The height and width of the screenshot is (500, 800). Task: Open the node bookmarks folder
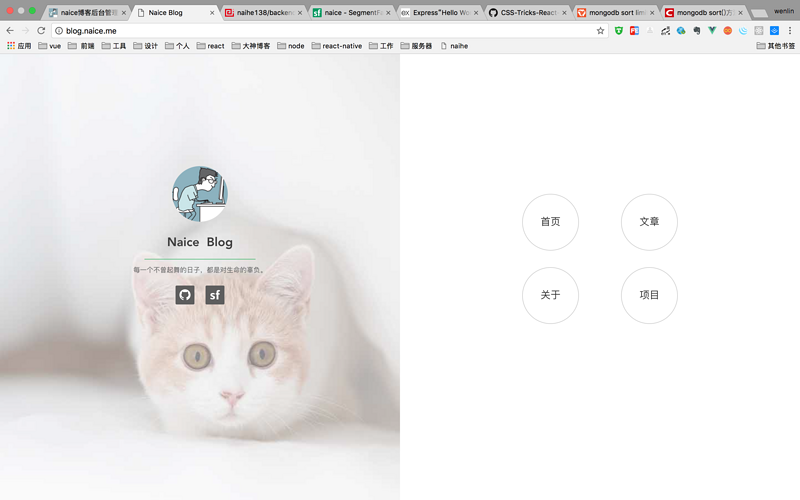pyautogui.click(x=291, y=46)
